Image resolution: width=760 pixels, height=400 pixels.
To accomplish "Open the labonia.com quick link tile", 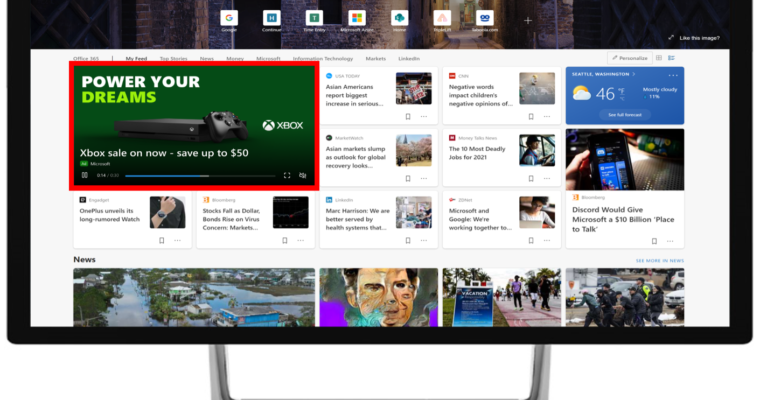I will 485,18.
